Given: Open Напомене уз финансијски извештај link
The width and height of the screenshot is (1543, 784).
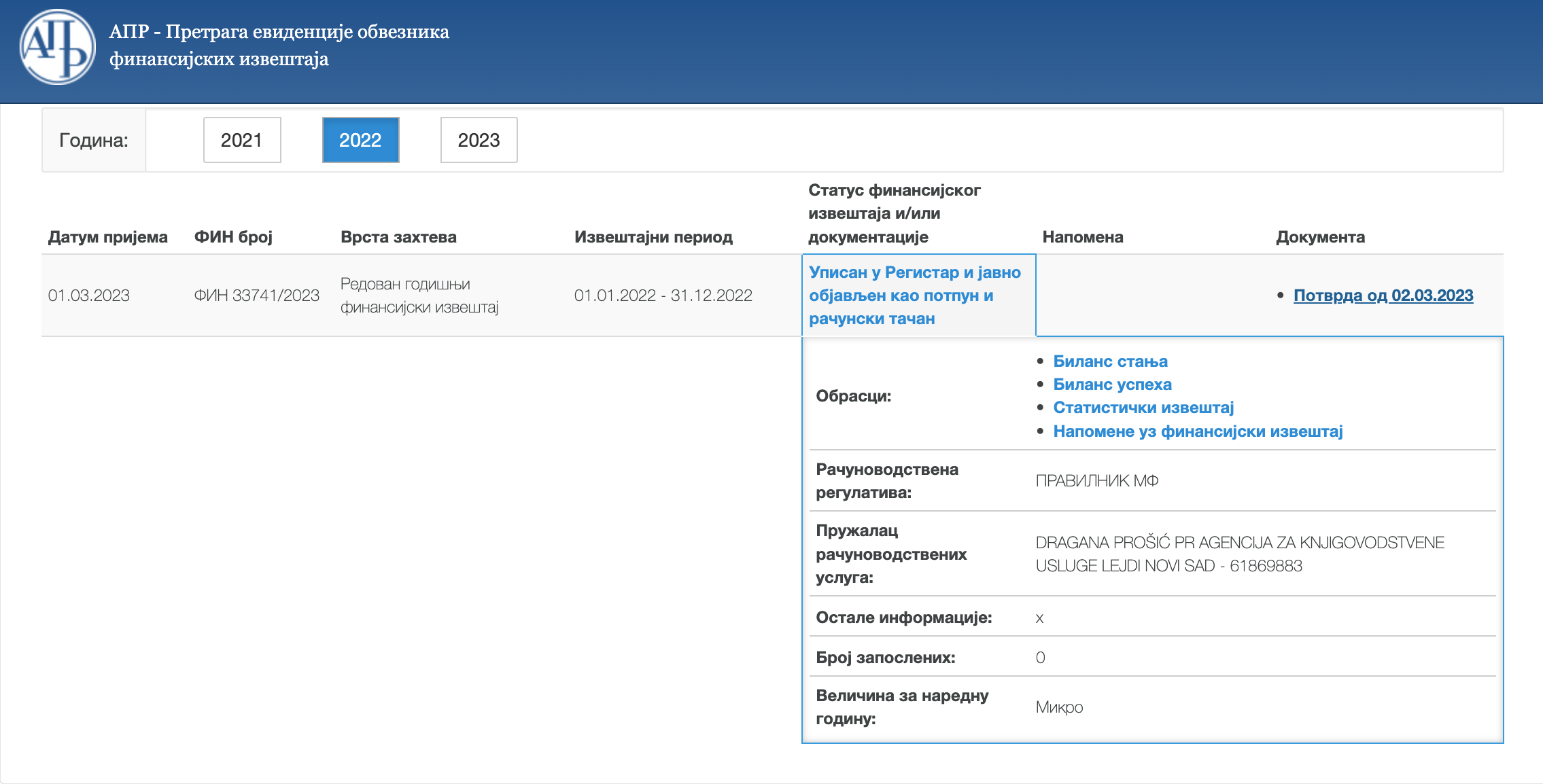Looking at the screenshot, I should tap(1198, 431).
